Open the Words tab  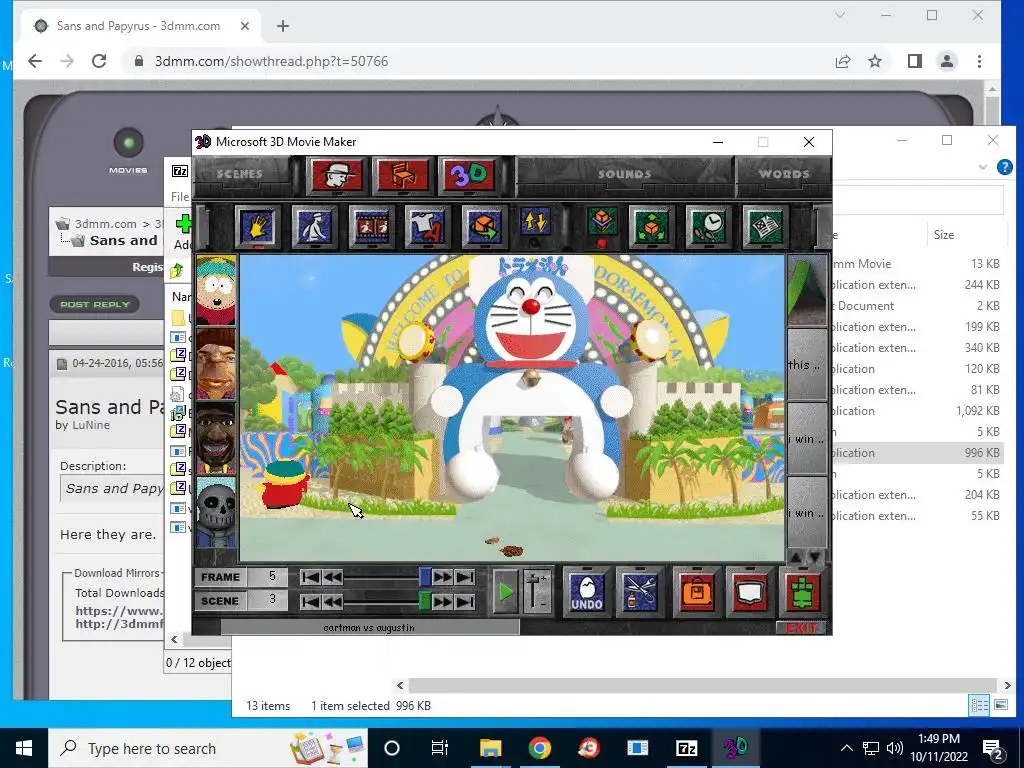784,174
